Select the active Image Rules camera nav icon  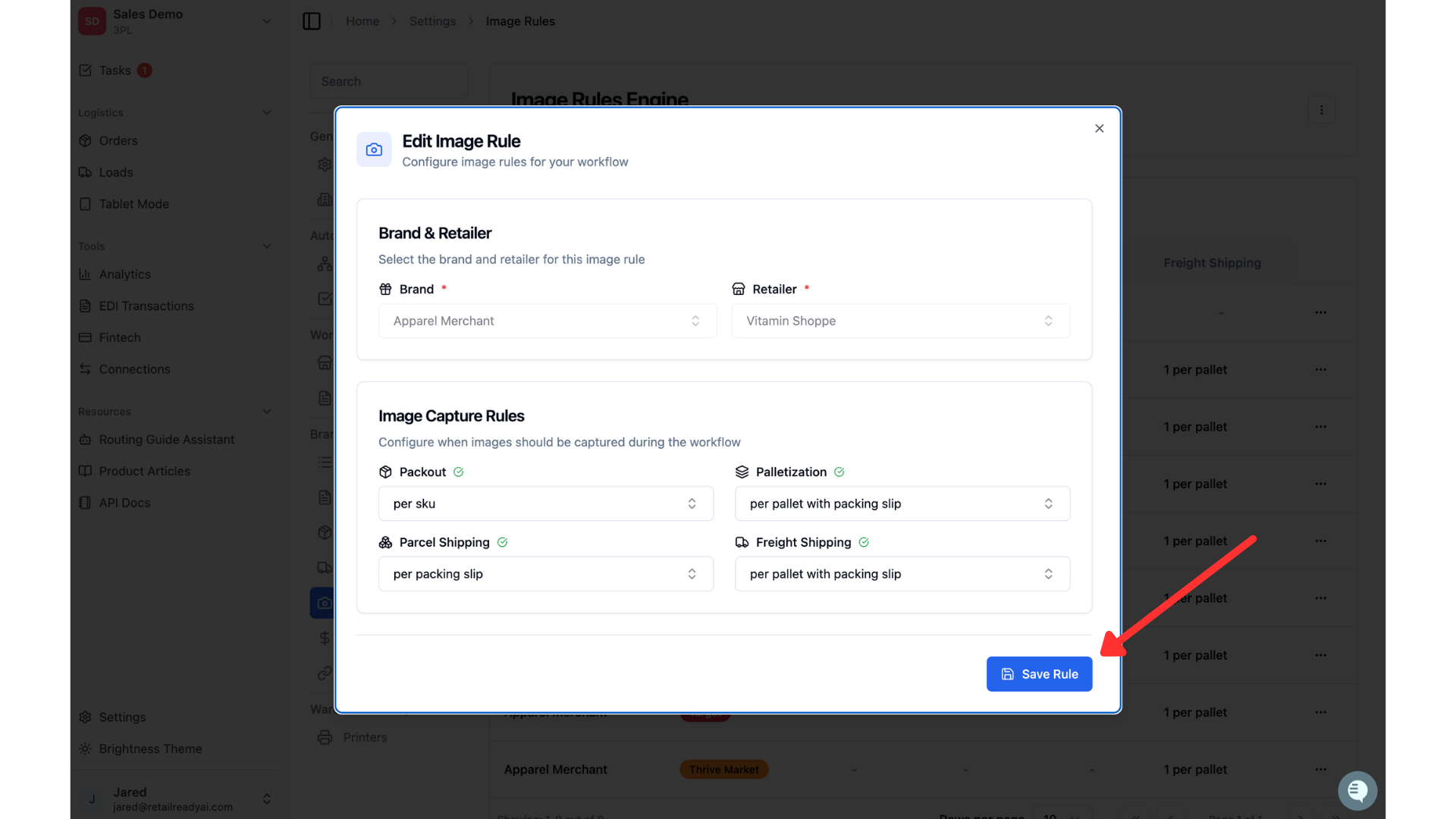click(x=324, y=603)
